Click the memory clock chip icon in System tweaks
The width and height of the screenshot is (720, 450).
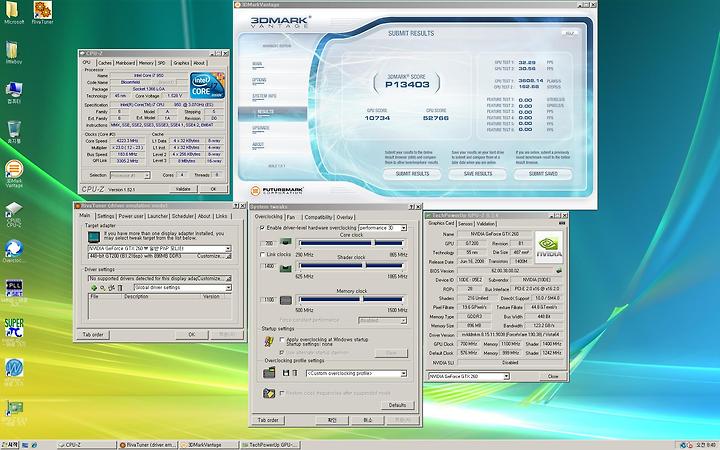[286, 300]
